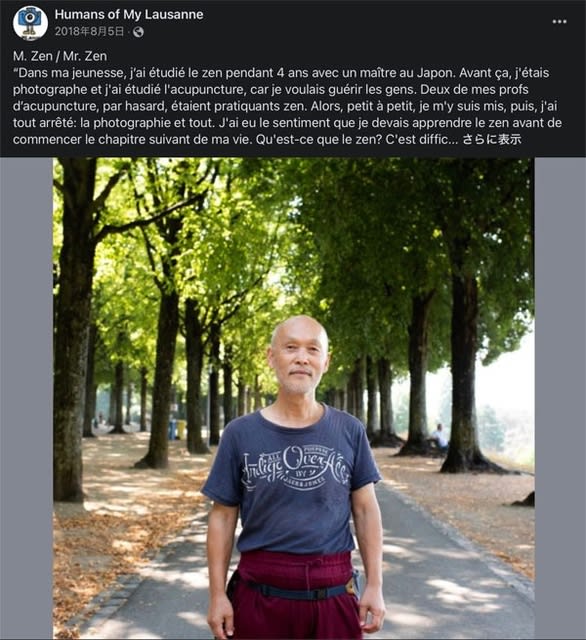Open the three-dot post options menu
The width and height of the screenshot is (586, 640).
tap(559, 22)
